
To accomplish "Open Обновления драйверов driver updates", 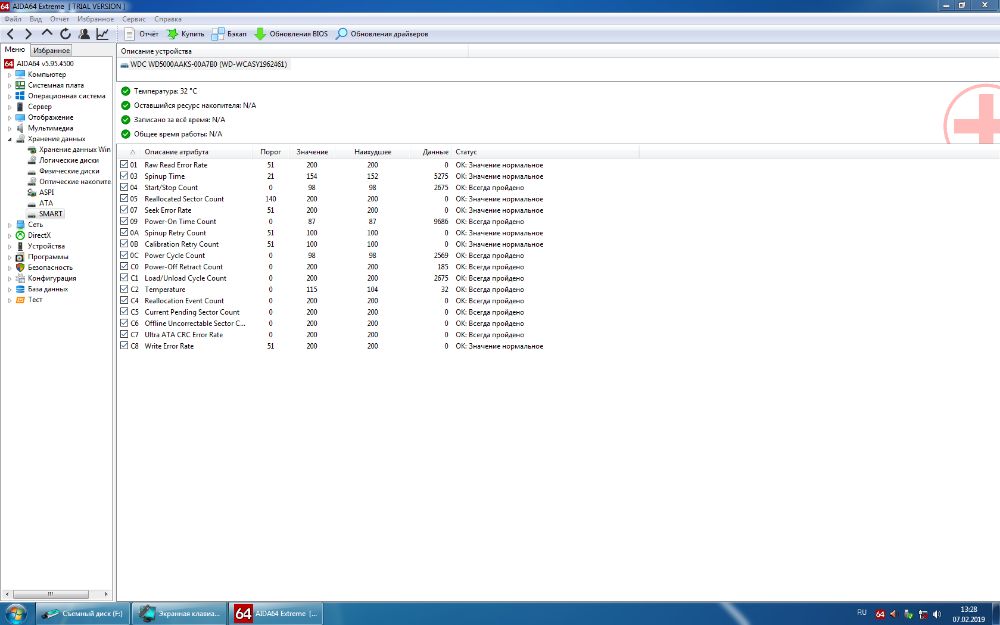I will (x=382, y=34).
